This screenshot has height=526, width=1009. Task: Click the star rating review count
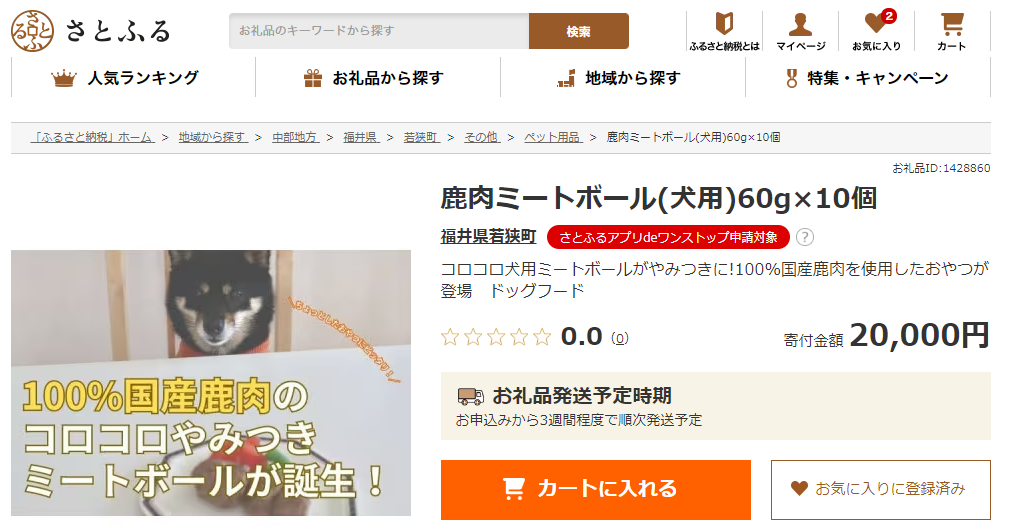(620, 338)
